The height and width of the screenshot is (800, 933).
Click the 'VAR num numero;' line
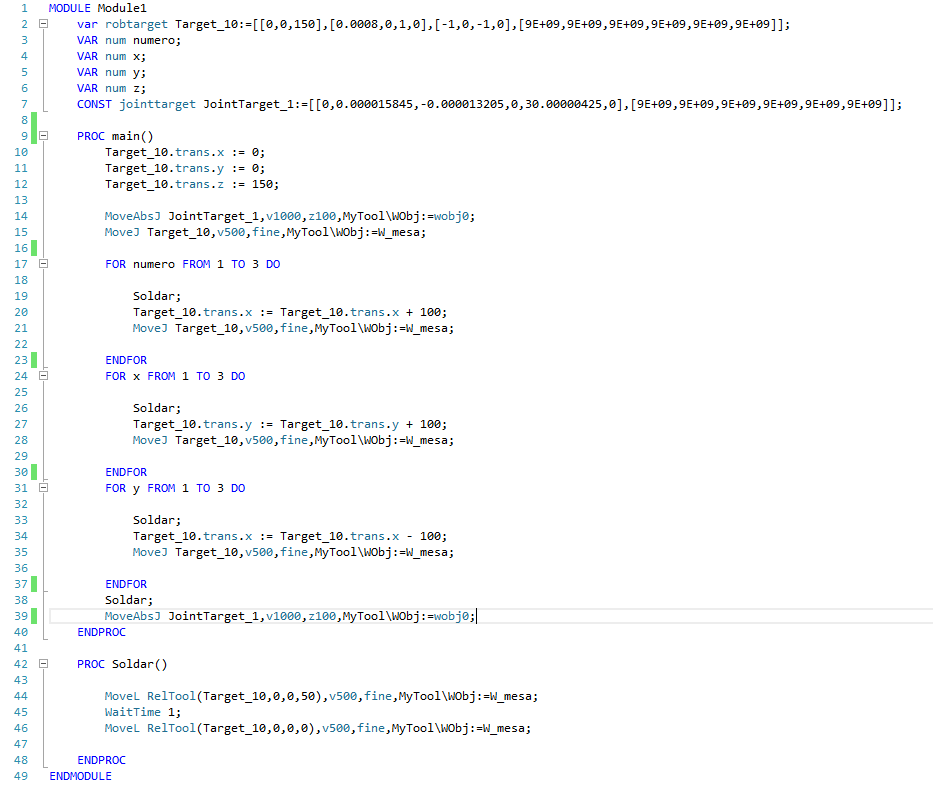[x=129, y=40]
